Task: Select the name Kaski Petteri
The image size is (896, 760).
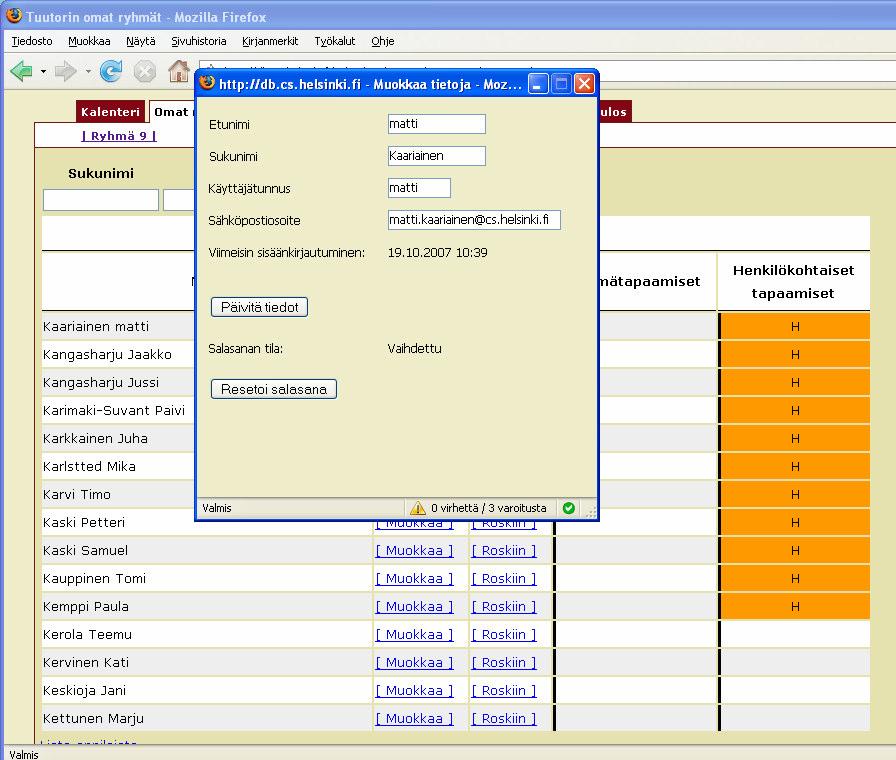Action: coord(84,522)
